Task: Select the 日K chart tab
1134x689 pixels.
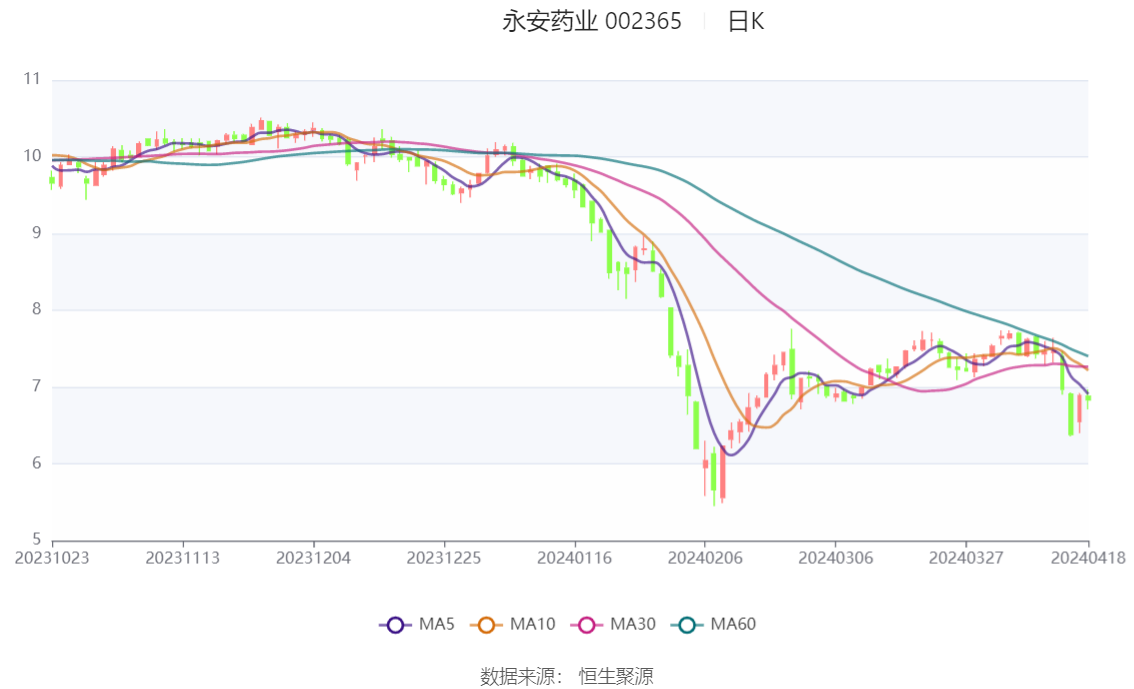Action: pyautogui.click(x=745, y=22)
